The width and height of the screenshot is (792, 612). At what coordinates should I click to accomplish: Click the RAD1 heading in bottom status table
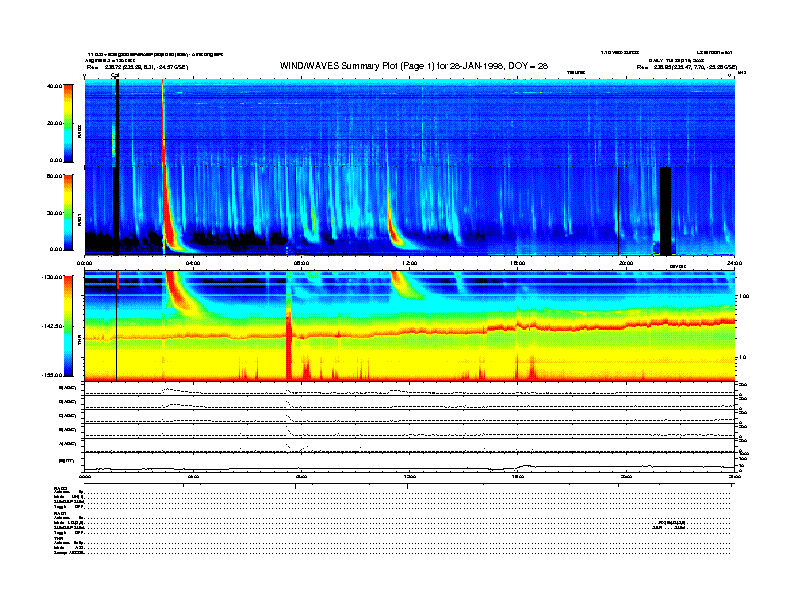(x=60, y=513)
